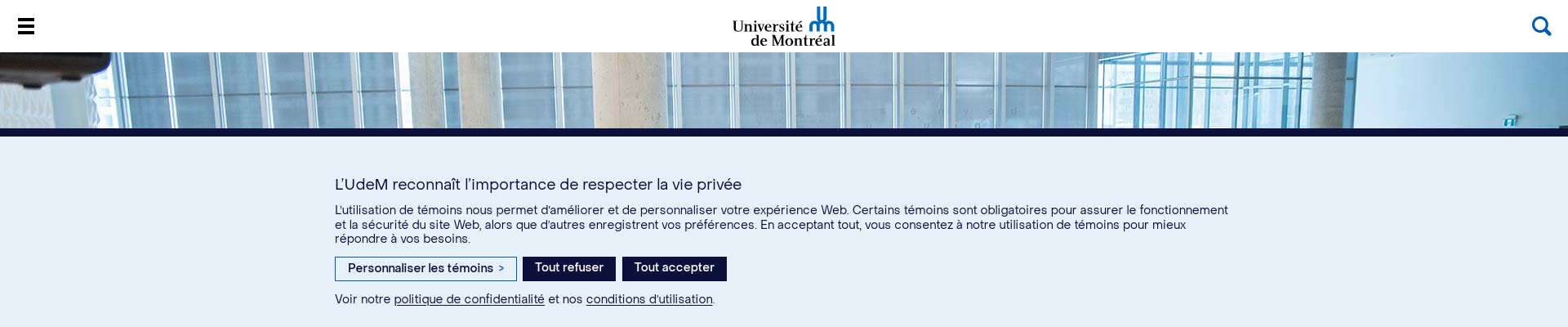Click the dark navy bar below the banner
The image size is (1568, 327).
click(x=784, y=132)
